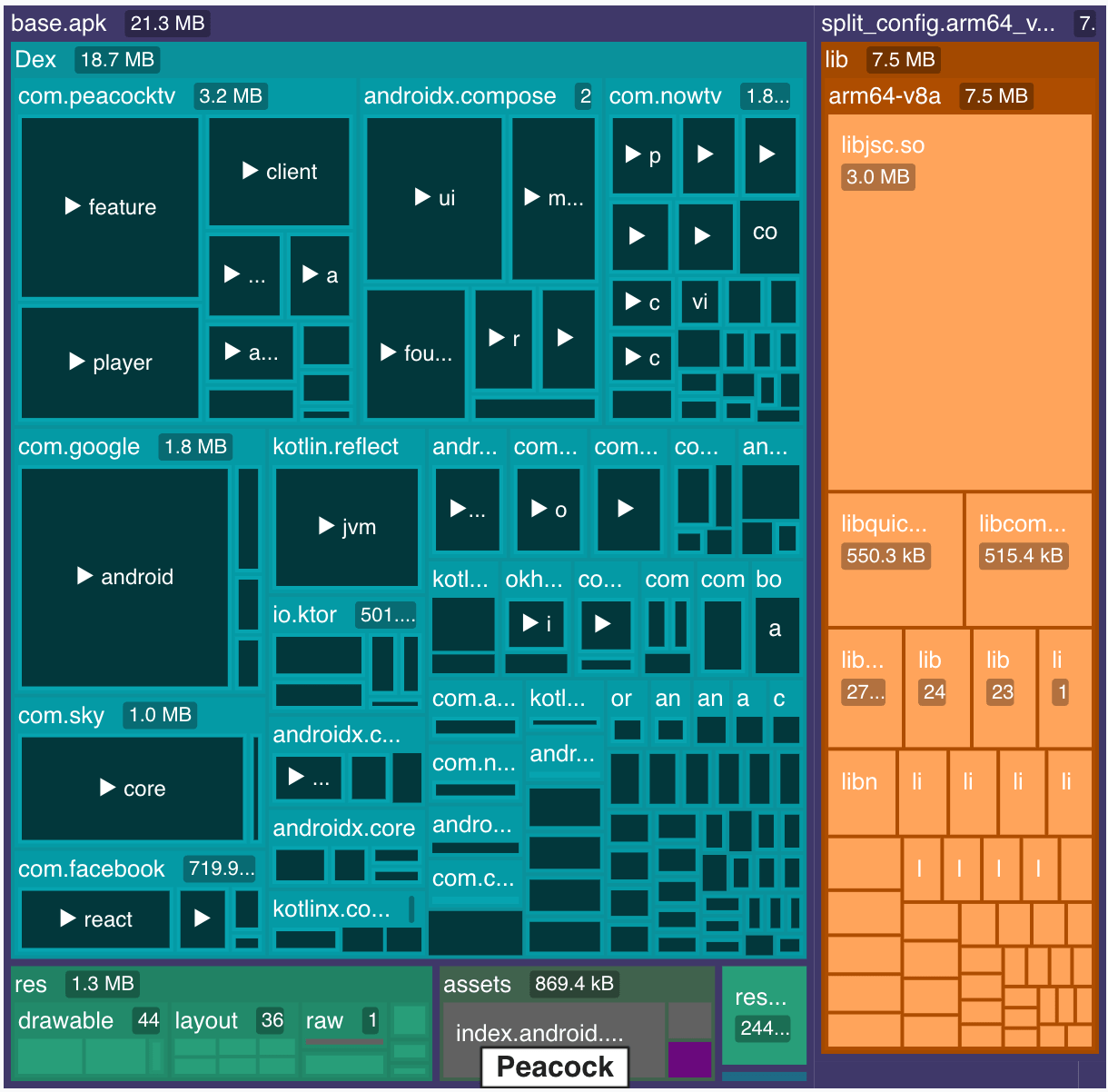Viewport: 1108px width, 1092px height.
Task: Click the drawable folder label
Action: [x=65, y=1021]
